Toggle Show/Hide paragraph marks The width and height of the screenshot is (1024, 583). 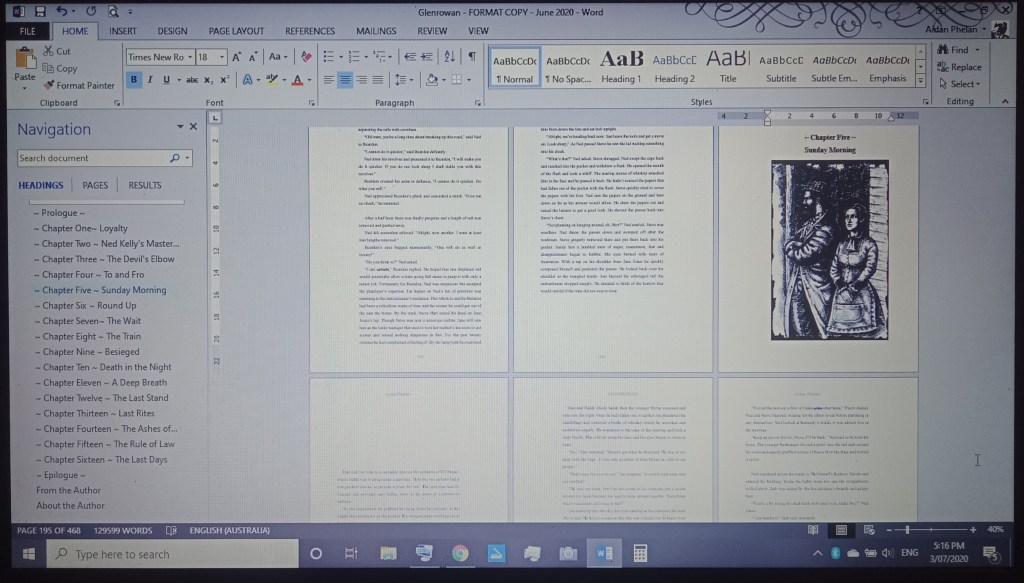[x=471, y=57]
